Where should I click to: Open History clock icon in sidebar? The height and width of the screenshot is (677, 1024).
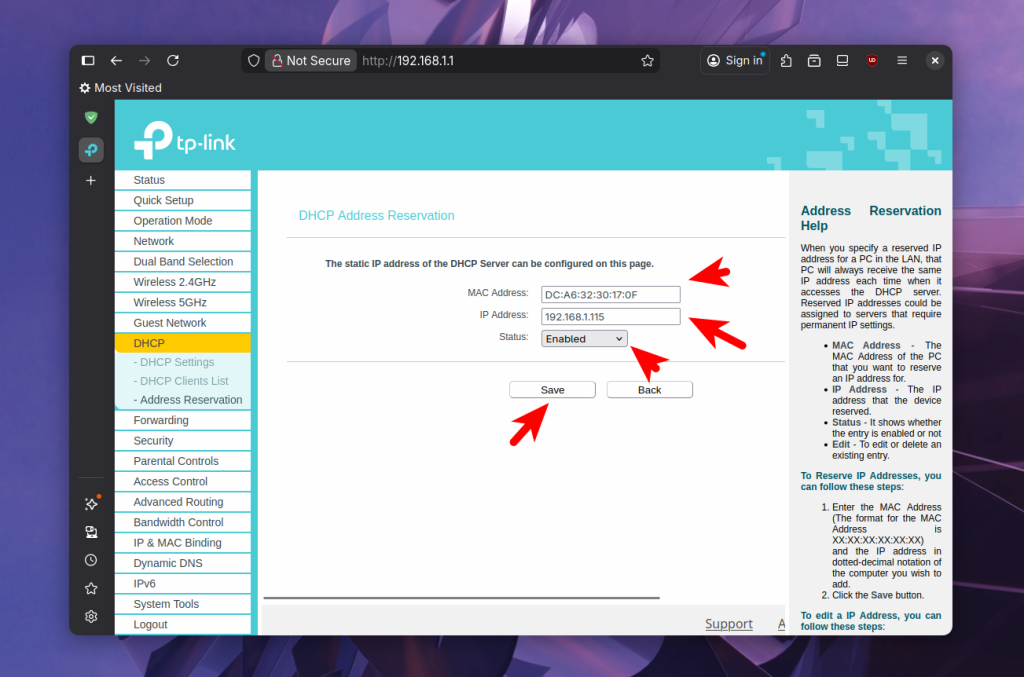(91, 560)
